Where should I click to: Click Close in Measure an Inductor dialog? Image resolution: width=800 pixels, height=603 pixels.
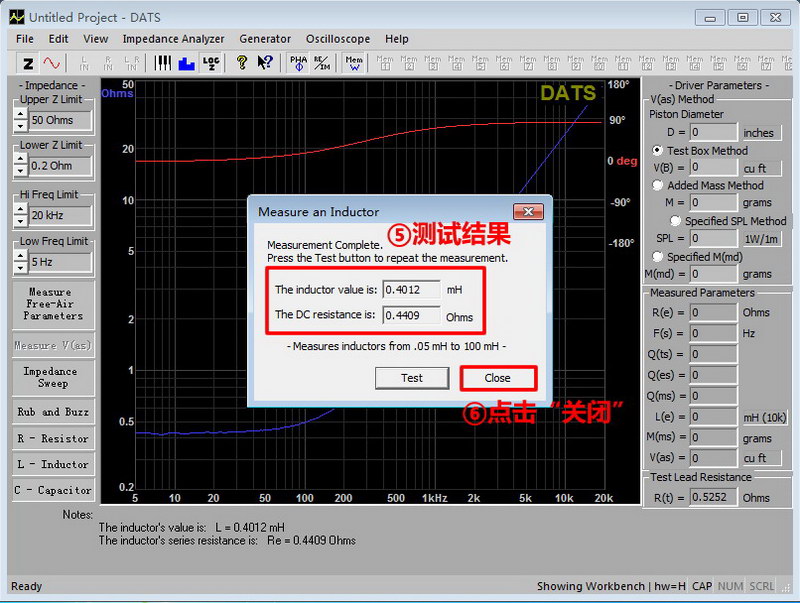pos(497,378)
